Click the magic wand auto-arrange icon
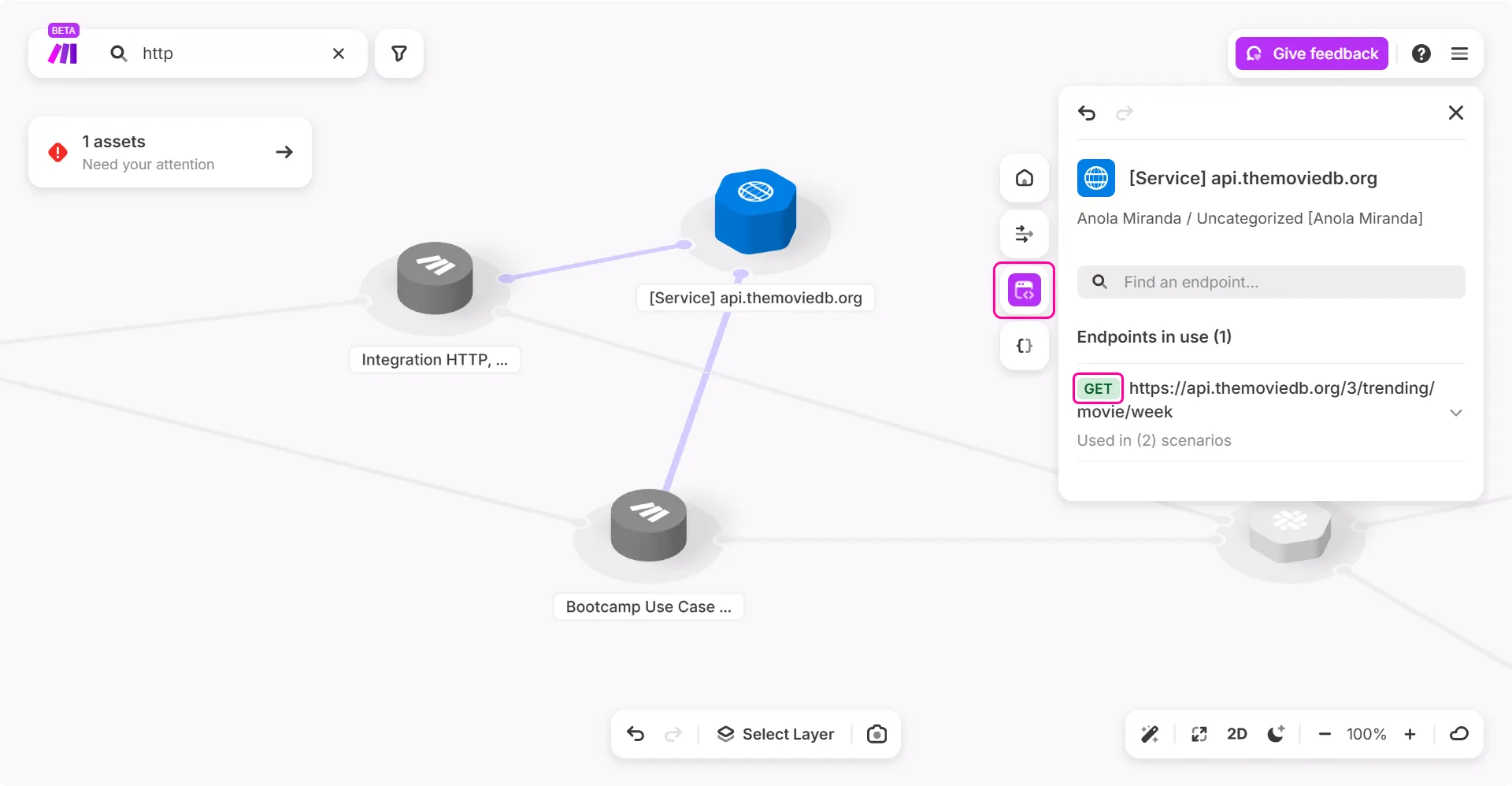Screen dimensions: 1512x786 point(1150,734)
